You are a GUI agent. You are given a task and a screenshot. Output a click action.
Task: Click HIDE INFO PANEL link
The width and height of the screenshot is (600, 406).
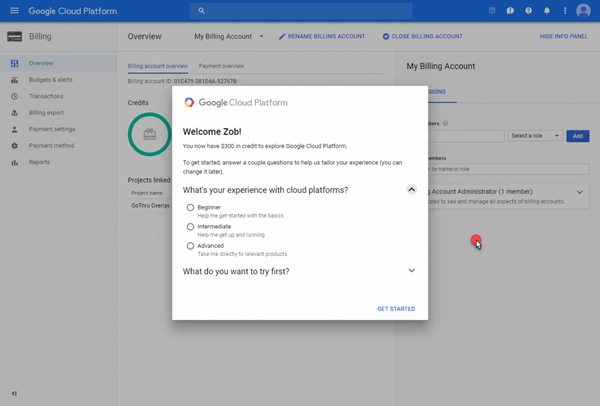click(x=565, y=36)
